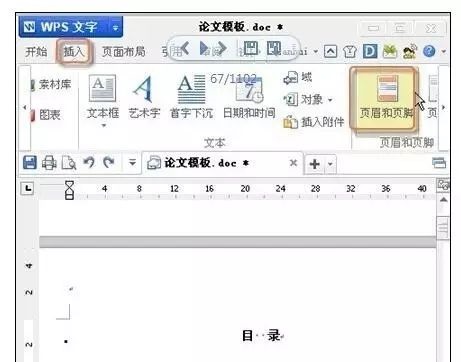
Task: Click the vertical scrollbar up arrow
Action: 443,200
